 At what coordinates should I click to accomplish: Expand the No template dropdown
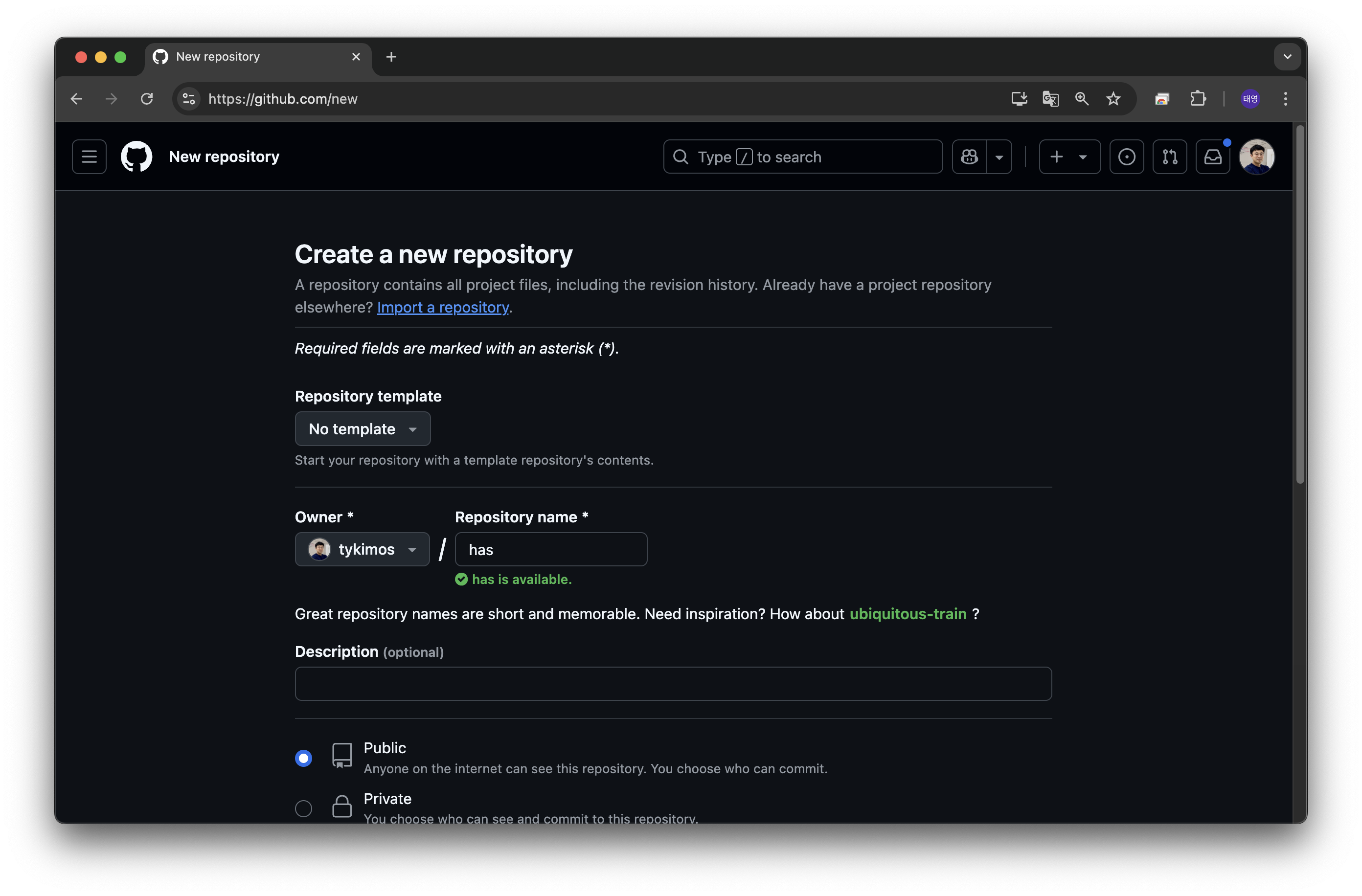(362, 429)
